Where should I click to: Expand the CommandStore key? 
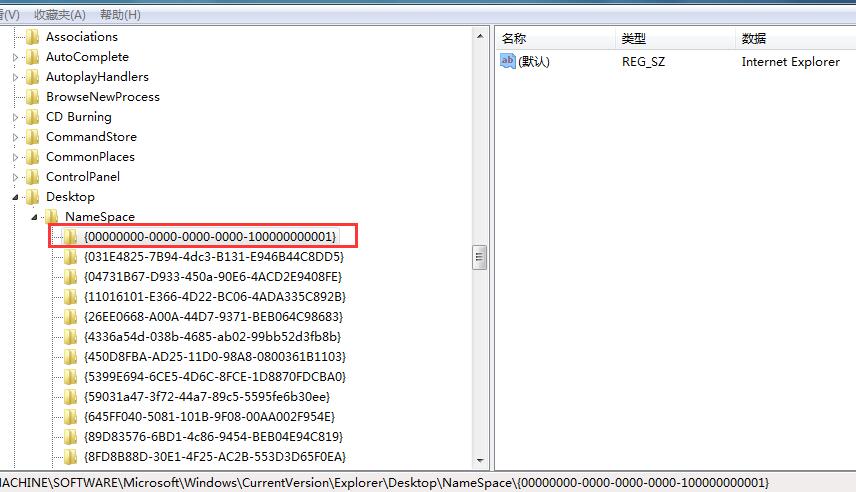[15, 137]
